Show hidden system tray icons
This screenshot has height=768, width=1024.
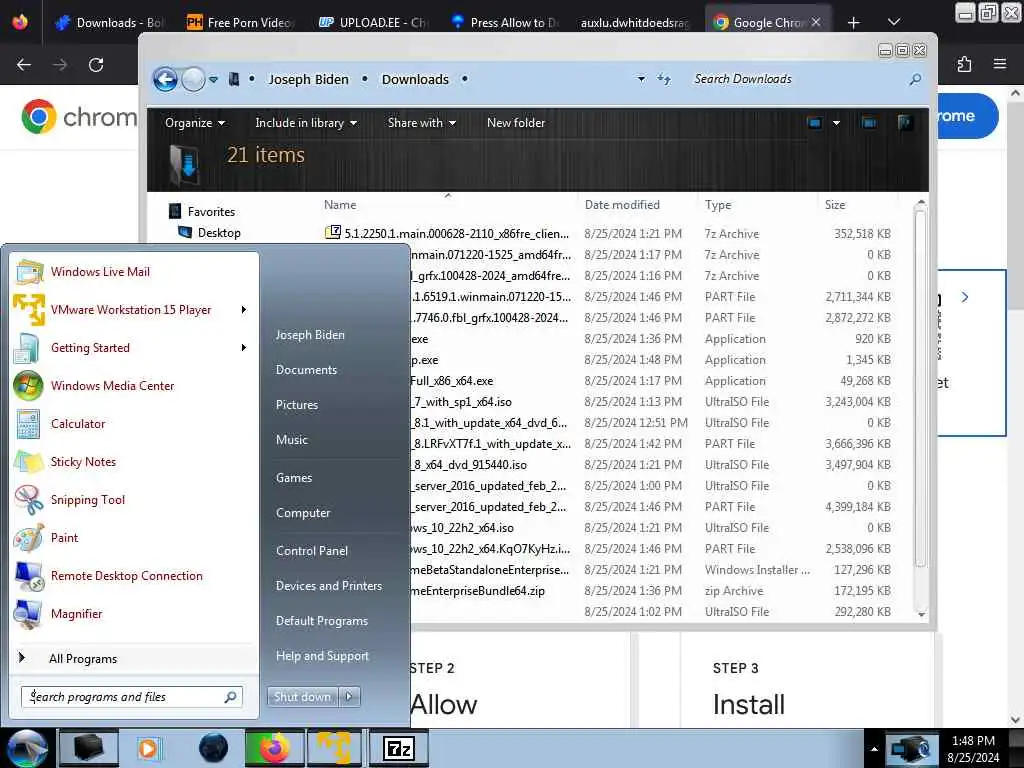tap(874, 749)
